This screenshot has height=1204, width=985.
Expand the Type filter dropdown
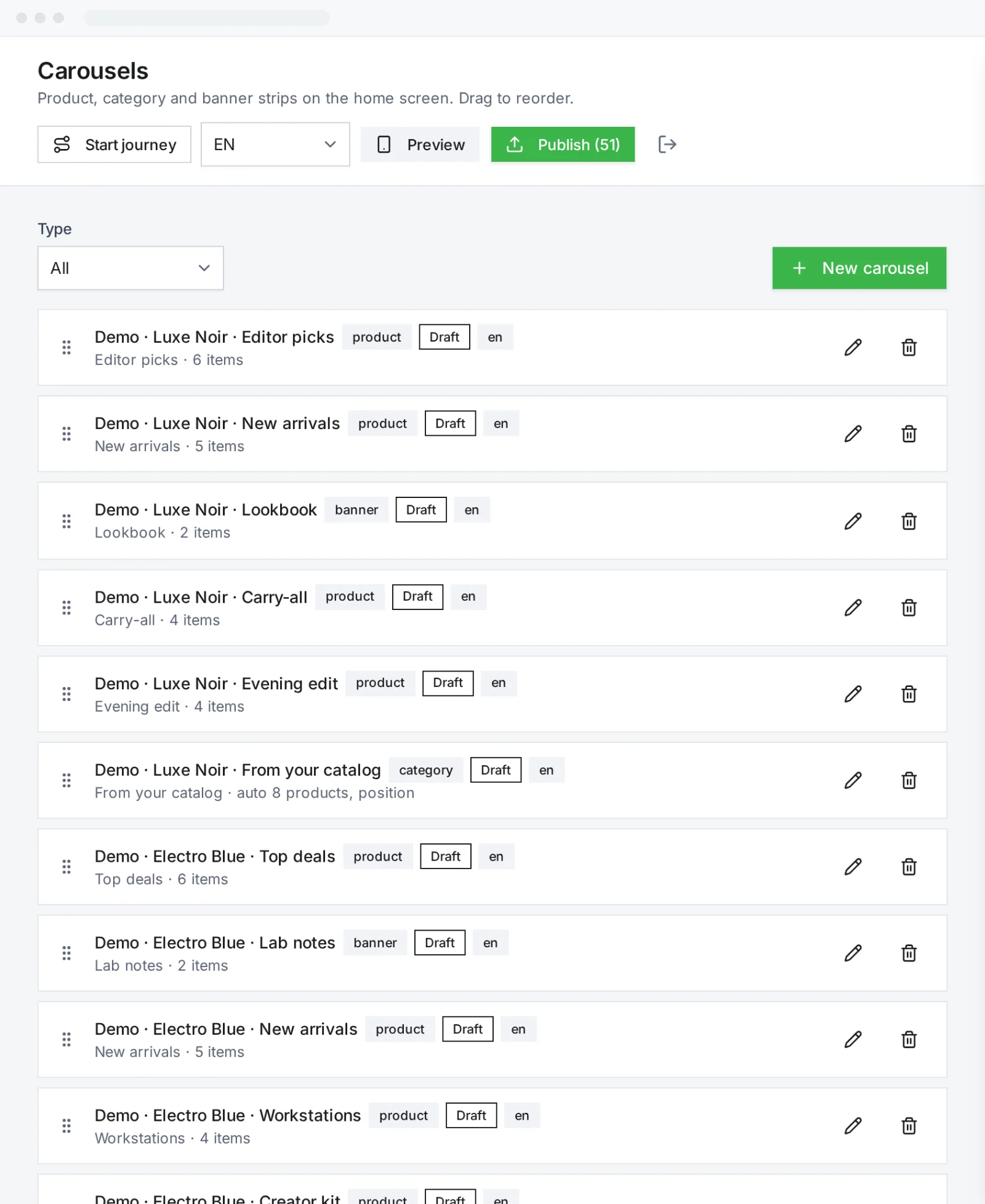click(x=131, y=268)
